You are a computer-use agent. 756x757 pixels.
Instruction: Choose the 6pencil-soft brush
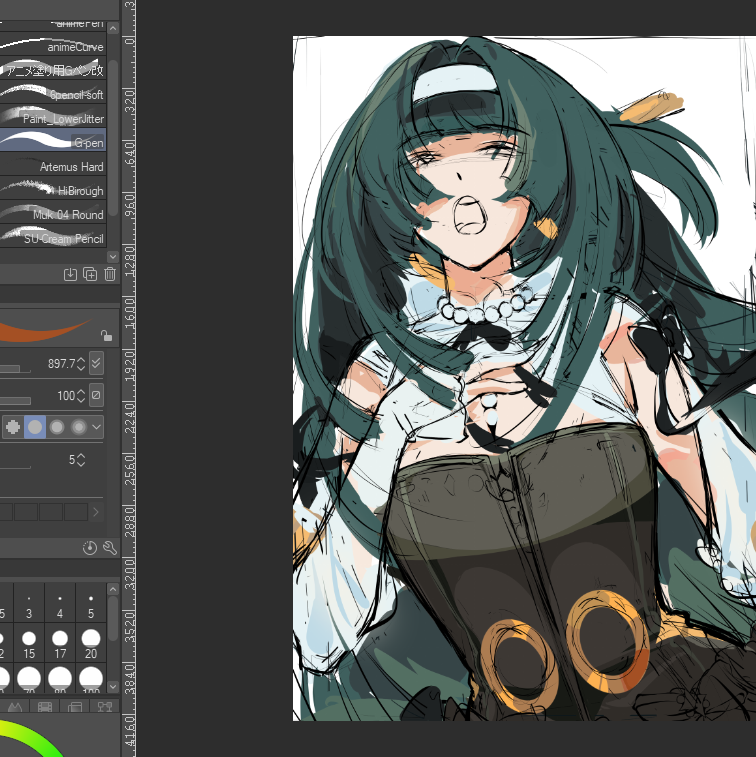53,93
